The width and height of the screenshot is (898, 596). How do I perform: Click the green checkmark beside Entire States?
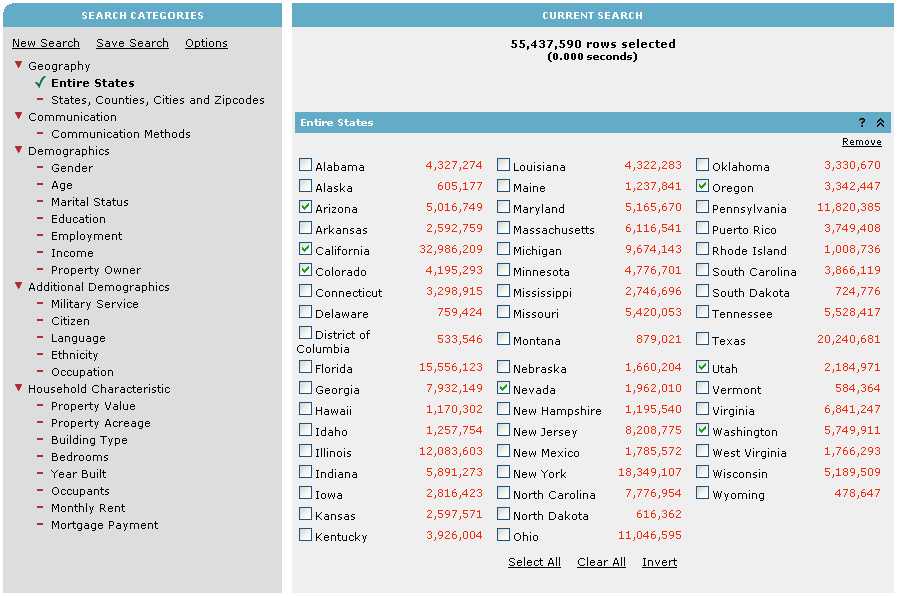pos(40,83)
